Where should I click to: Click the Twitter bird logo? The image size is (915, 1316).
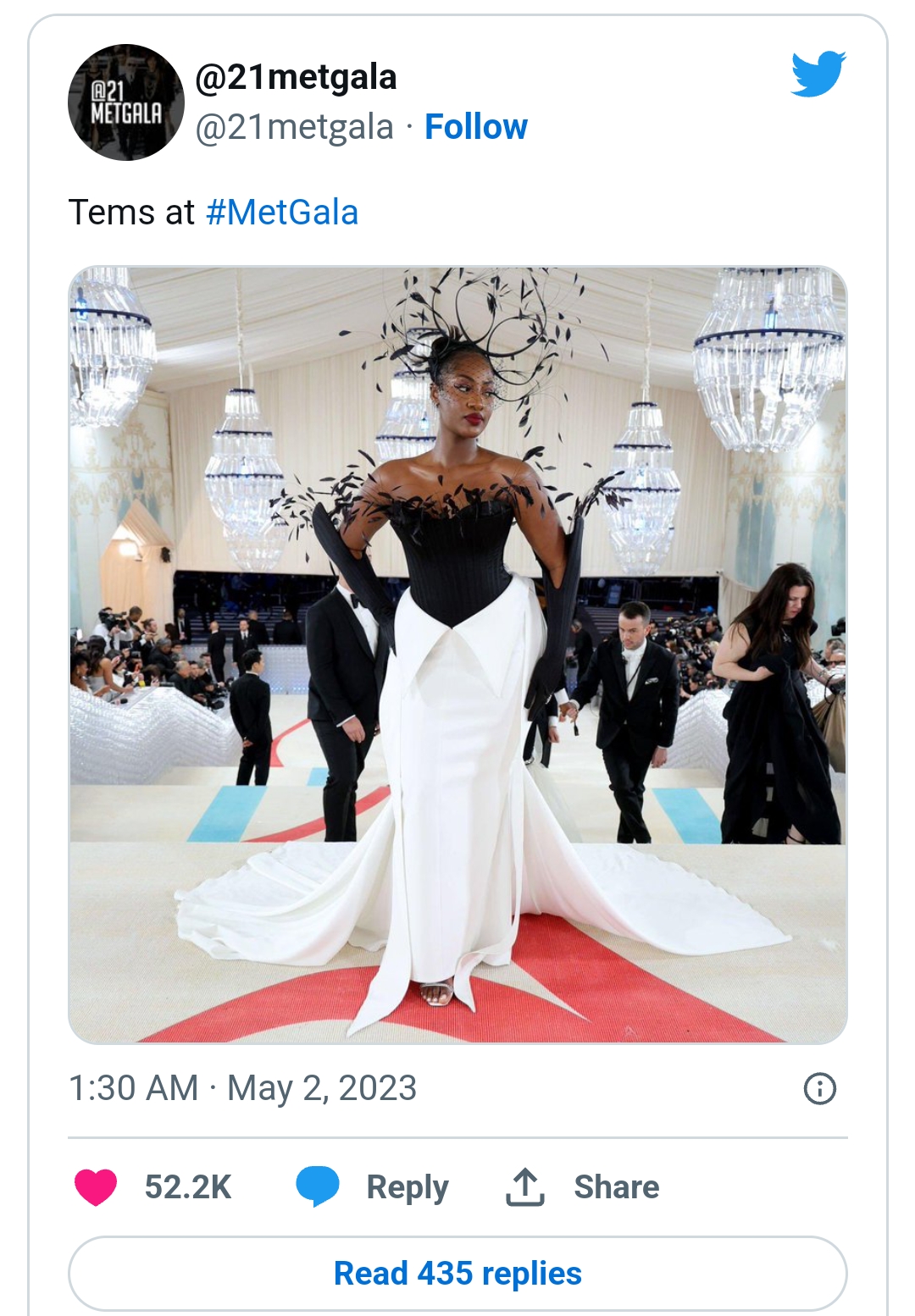[x=818, y=73]
